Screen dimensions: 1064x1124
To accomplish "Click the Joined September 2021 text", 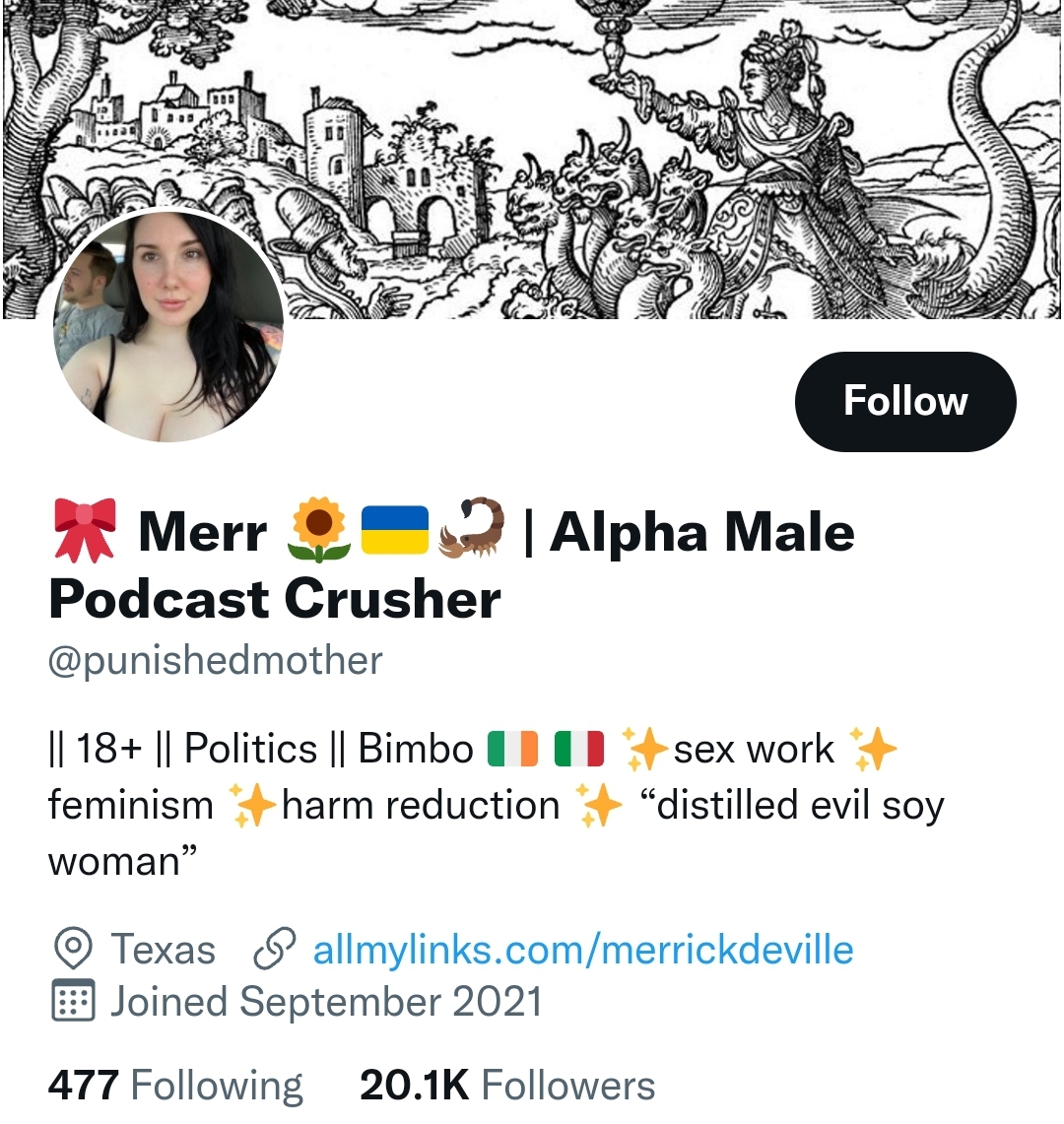I will tap(326, 1001).
